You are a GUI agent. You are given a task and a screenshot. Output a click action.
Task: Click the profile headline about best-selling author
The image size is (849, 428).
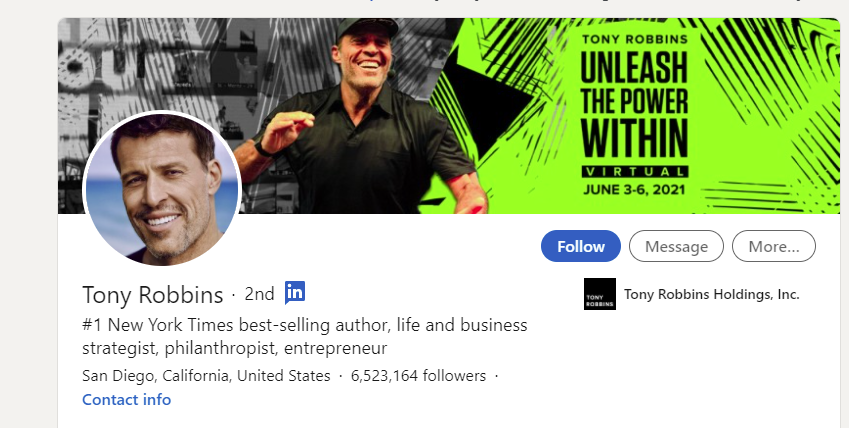pos(305,337)
